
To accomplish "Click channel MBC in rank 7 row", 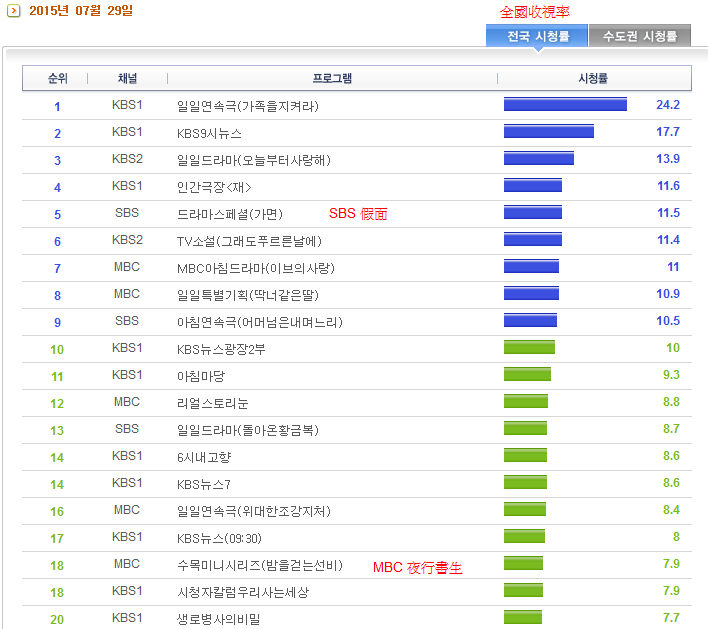I will [127, 267].
